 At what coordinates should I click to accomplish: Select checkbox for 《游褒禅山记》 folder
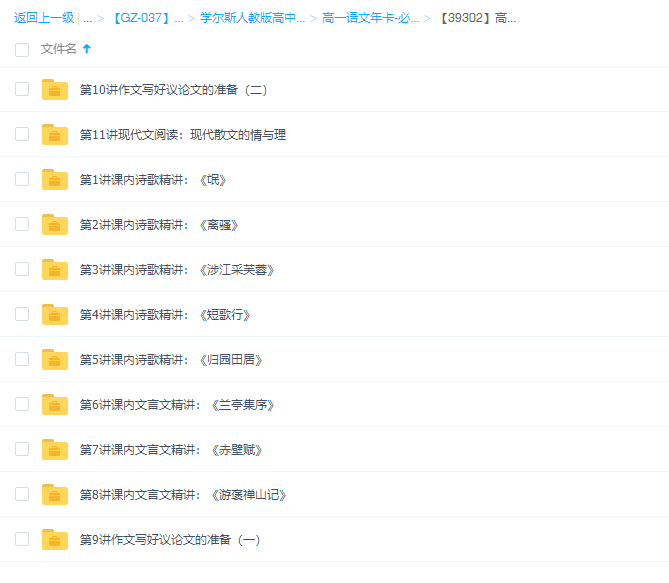pyautogui.click(x=22, y=494)
